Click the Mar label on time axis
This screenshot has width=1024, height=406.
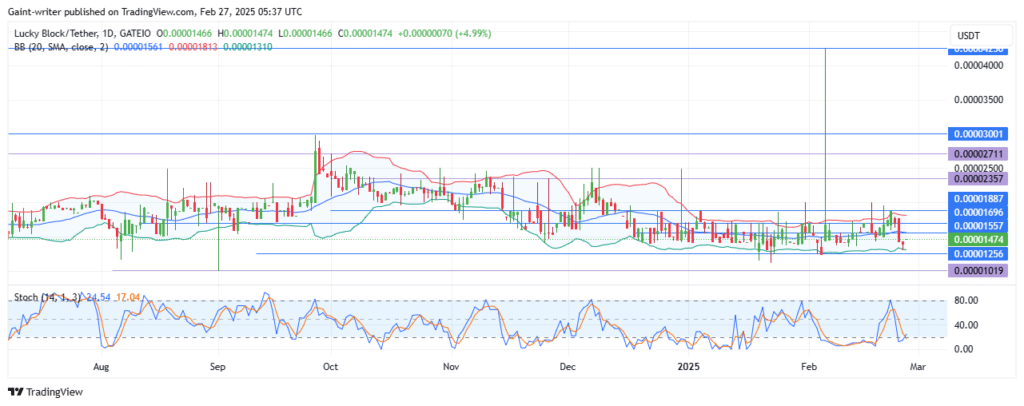918,367
